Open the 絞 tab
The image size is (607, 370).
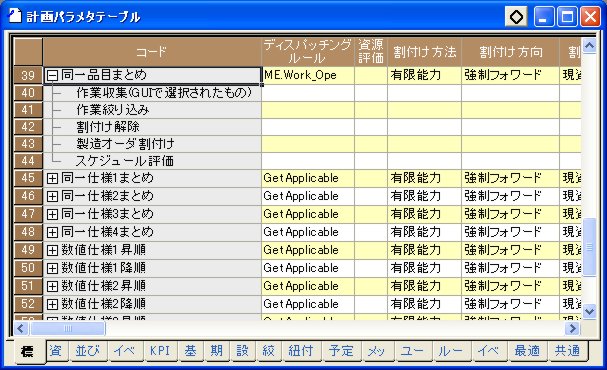(268, 351)
